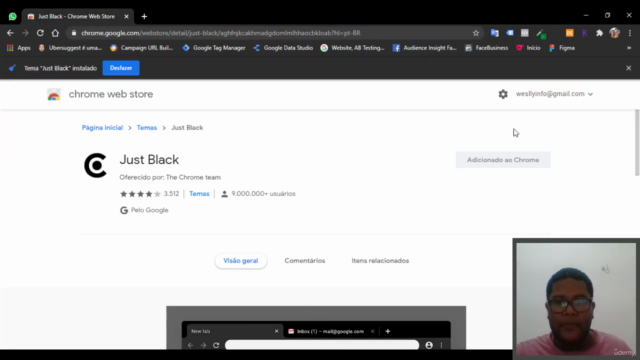Open the Ubersuggest bookmark
The width and height of the screenshot is (640, 360).
70,48
